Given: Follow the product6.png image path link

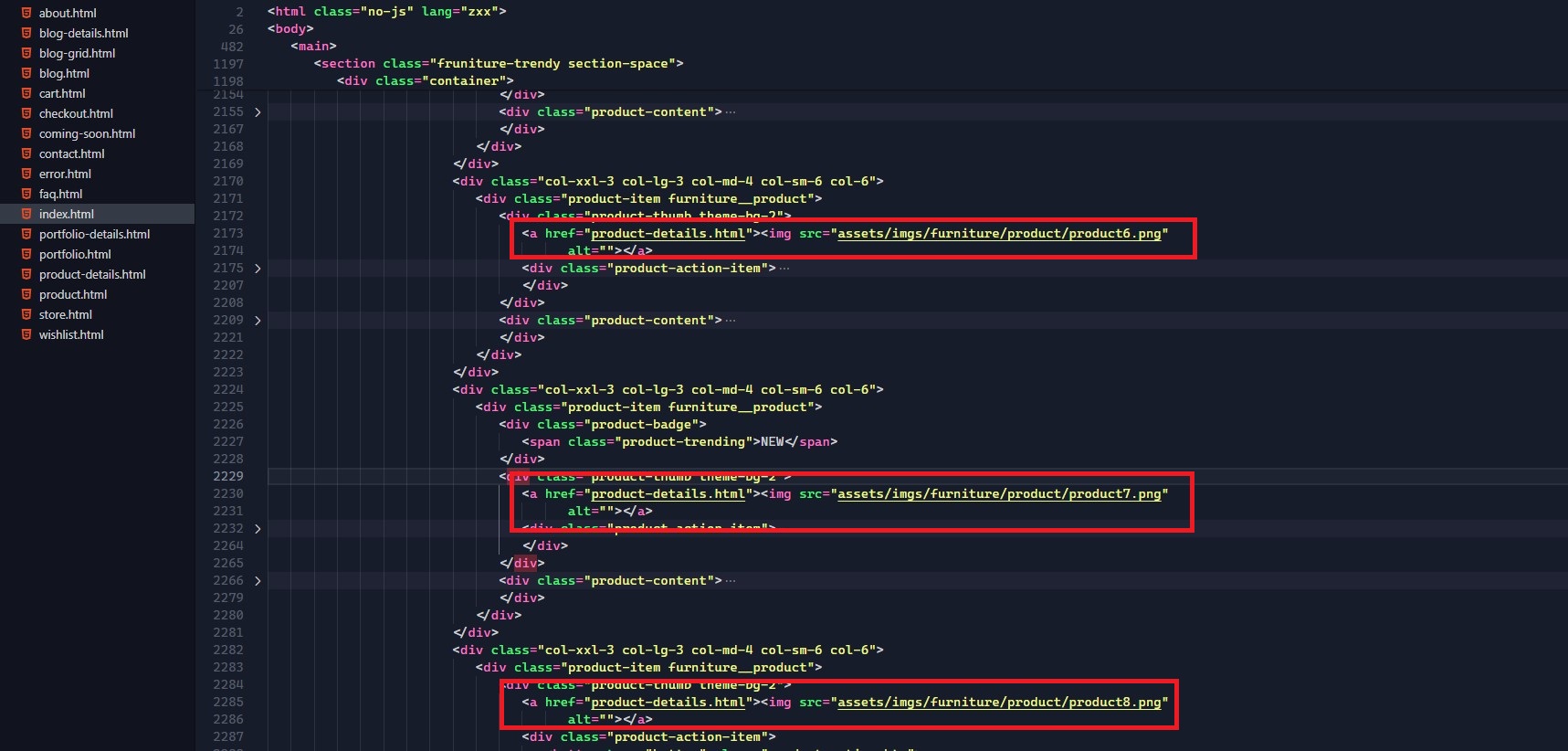Looking at the screenshot, I should coord(999,234).
